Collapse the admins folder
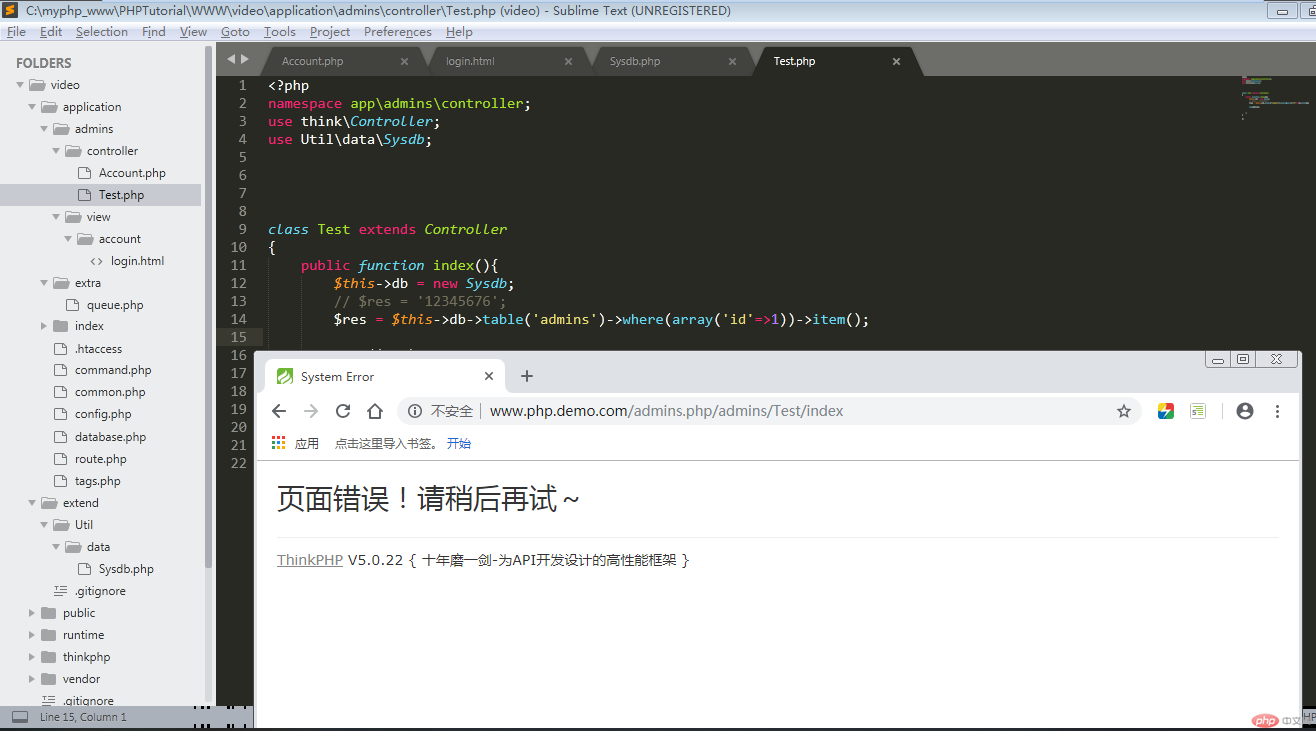The image size is (1316, 731). coord(44,129)
